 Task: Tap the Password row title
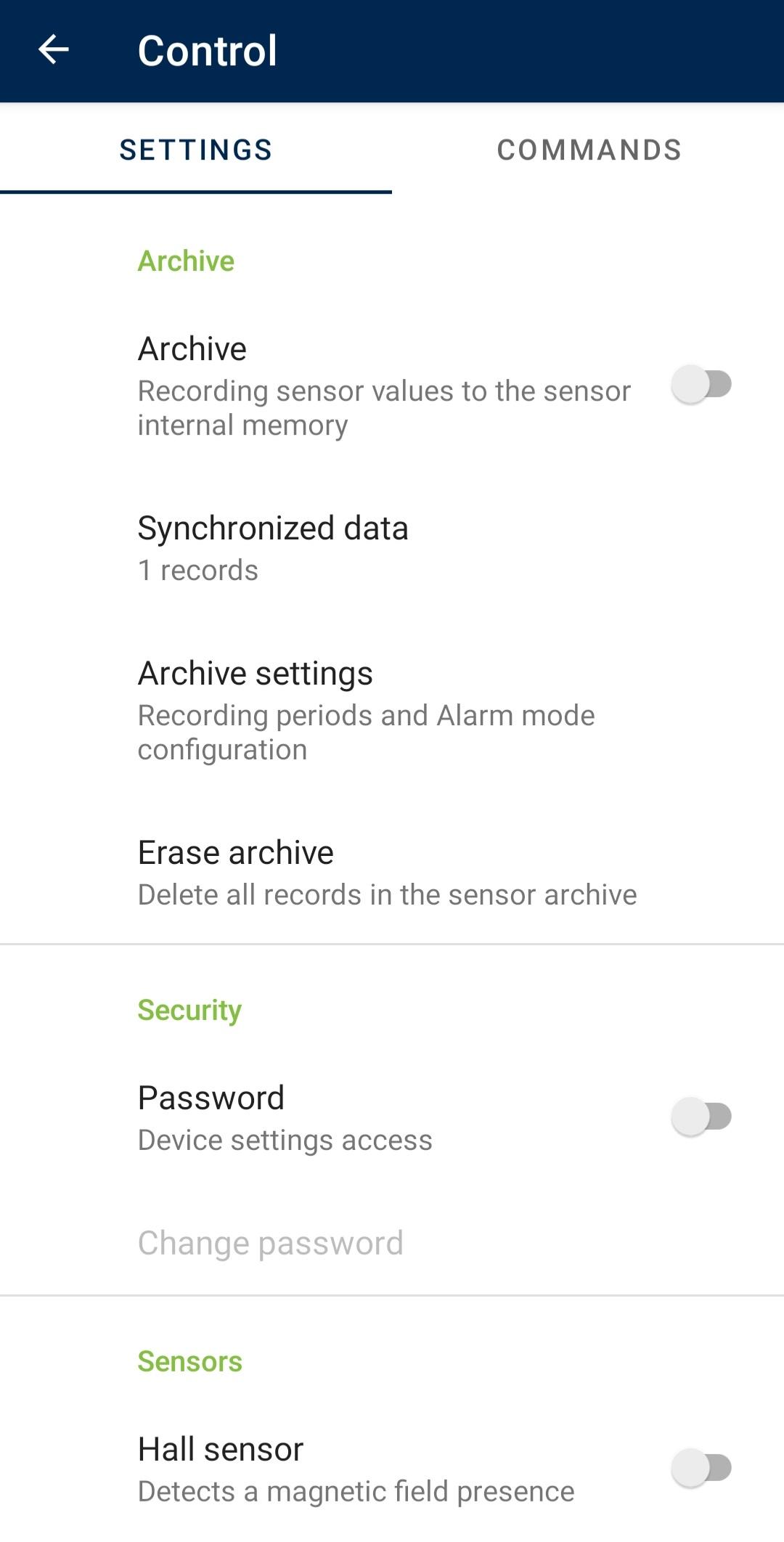(211, 1098)
